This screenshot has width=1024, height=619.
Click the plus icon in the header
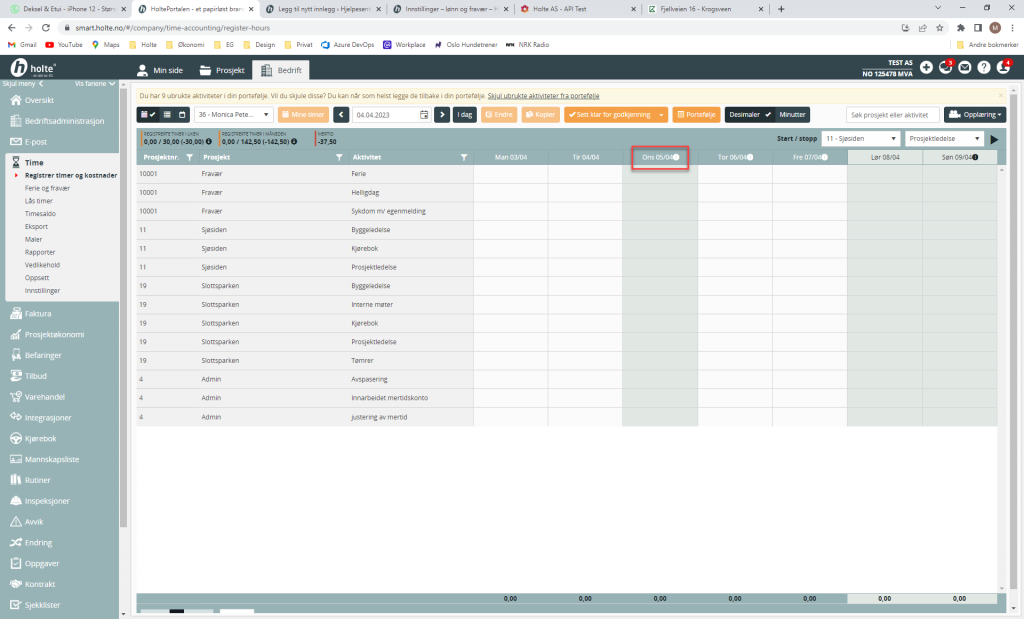[926, 68]
